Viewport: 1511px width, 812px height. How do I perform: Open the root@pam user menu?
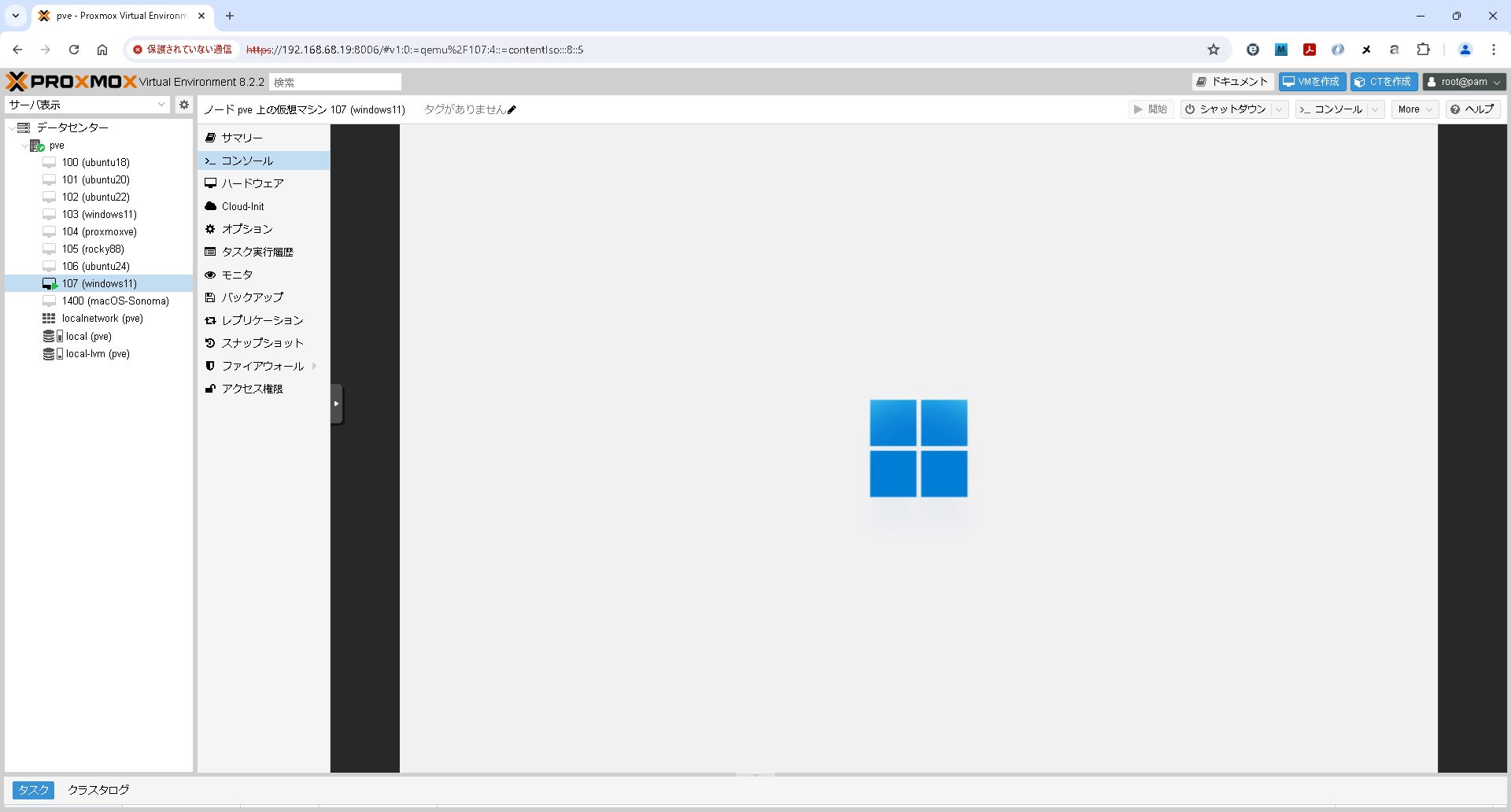tap(1463, 82)
